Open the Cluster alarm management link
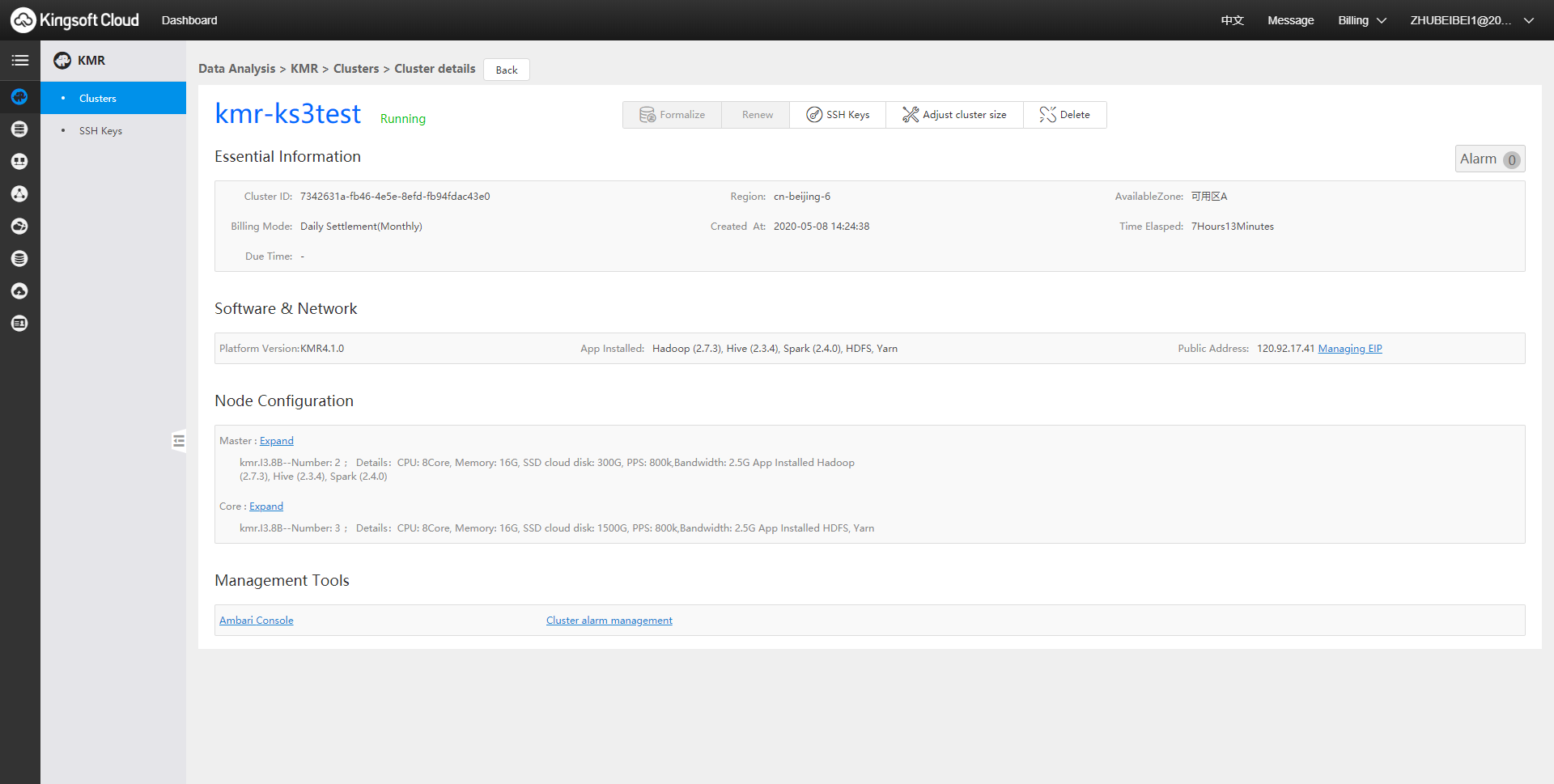The height and width of the screenshot is (784, 1554). coord(609,621)
